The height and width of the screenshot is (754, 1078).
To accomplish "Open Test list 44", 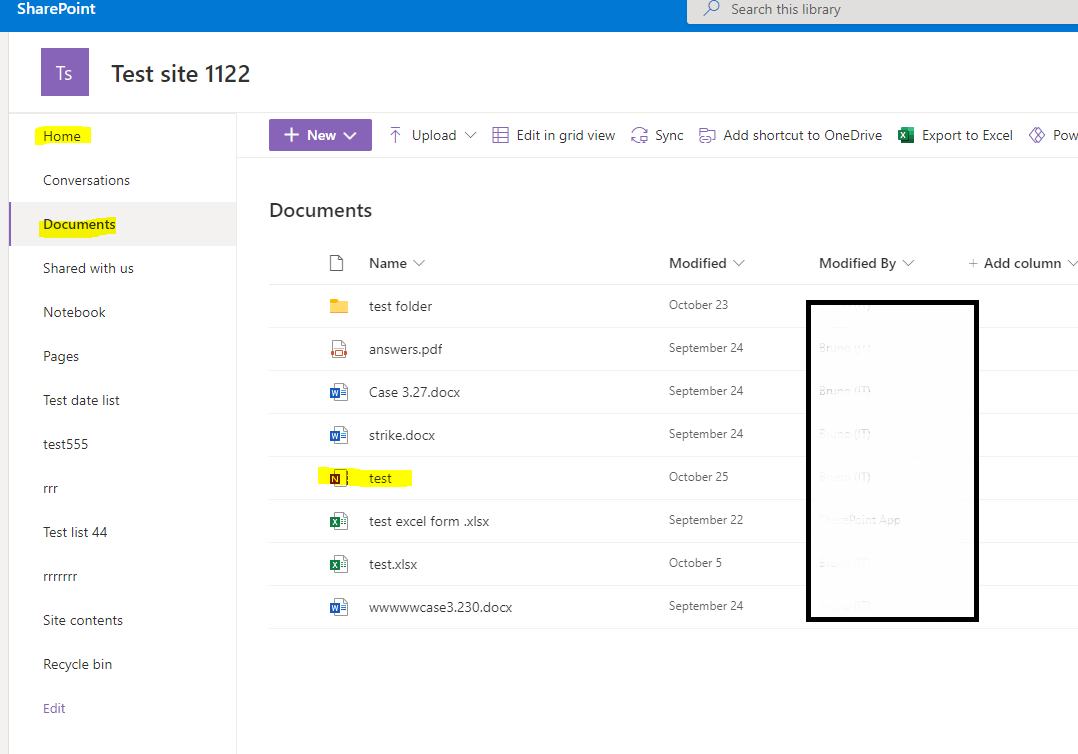I will click(x=75, y=532).
